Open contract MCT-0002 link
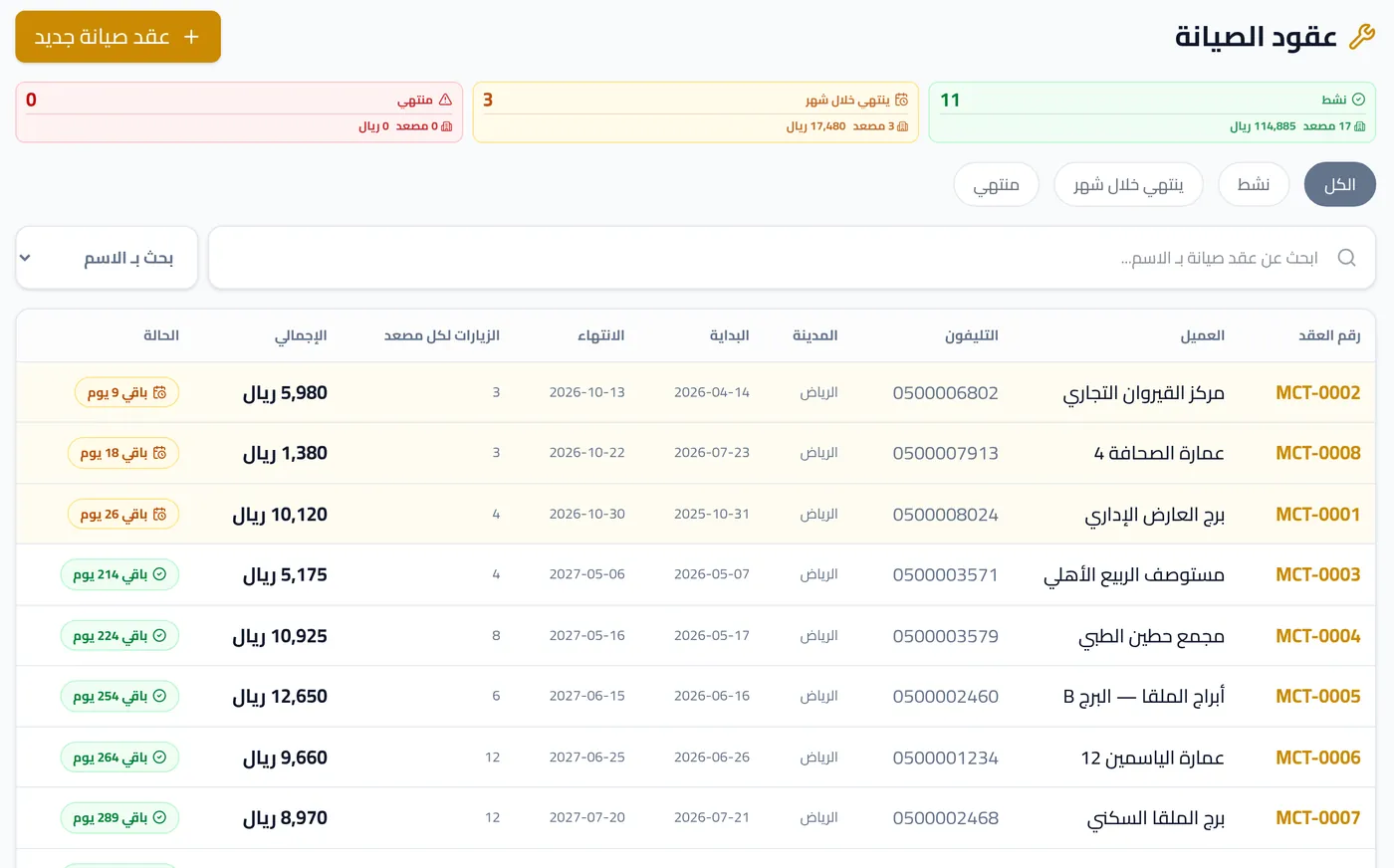The height and width of the screenshot is (868, 1394). (1317, 392)
